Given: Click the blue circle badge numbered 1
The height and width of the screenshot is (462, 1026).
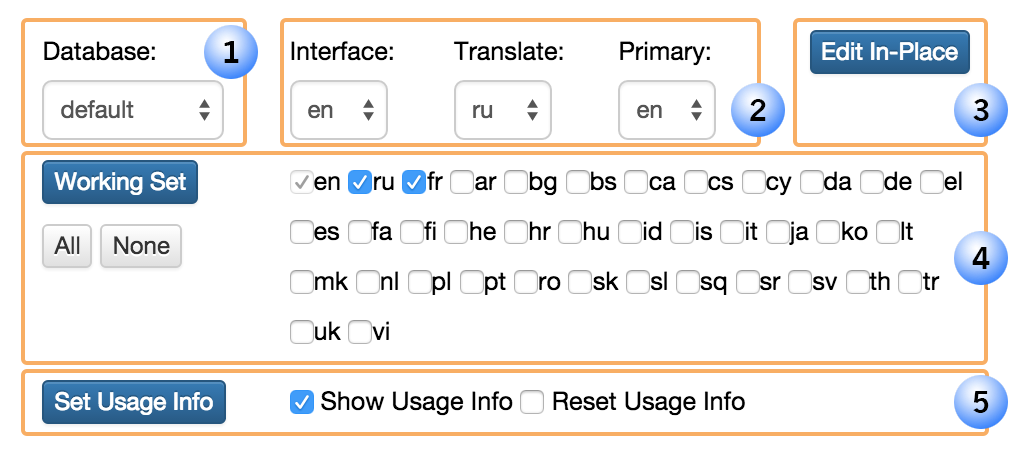Looking at the screenshot, I should coord(231,53).
